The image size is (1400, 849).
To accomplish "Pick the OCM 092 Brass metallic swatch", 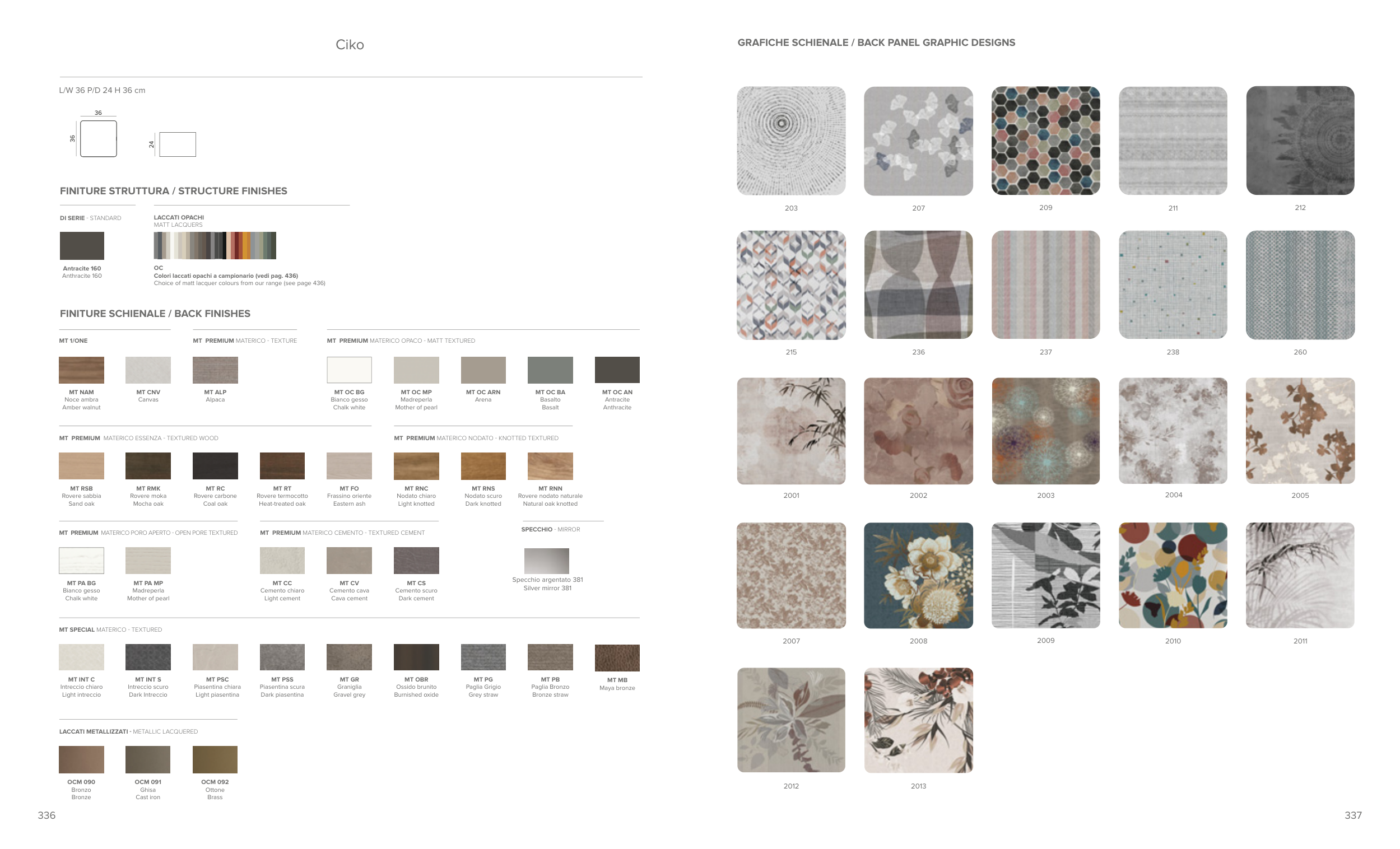I will (x=215, y=759).
